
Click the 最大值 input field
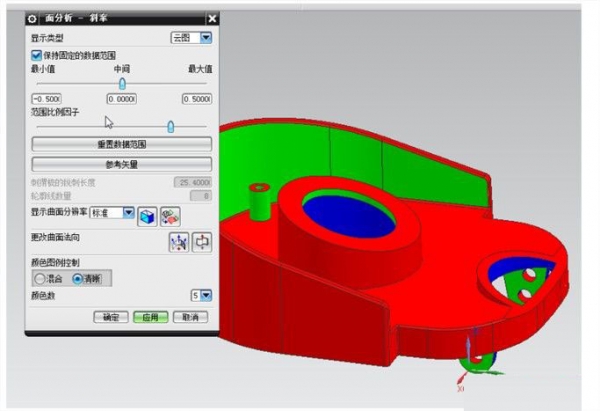pyautogui.click(x=197, y=99)
